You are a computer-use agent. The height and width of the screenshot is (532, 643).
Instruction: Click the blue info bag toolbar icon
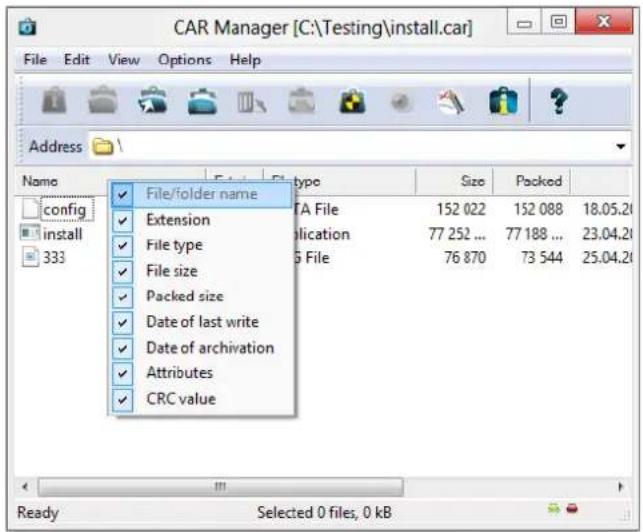coord(503,100)
